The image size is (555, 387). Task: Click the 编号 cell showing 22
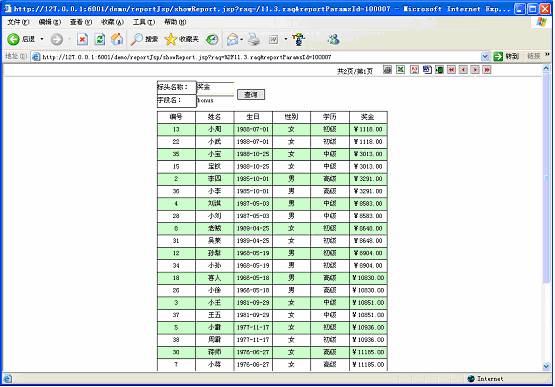point(176,142)
